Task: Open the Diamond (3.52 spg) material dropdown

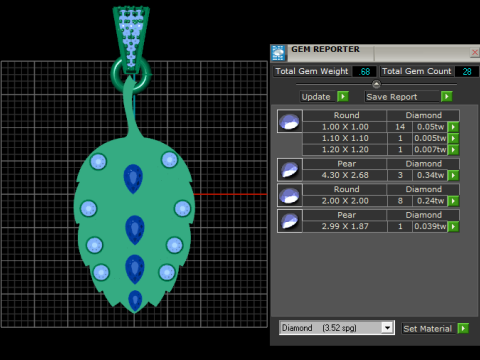Action: [x=387, y=328]
